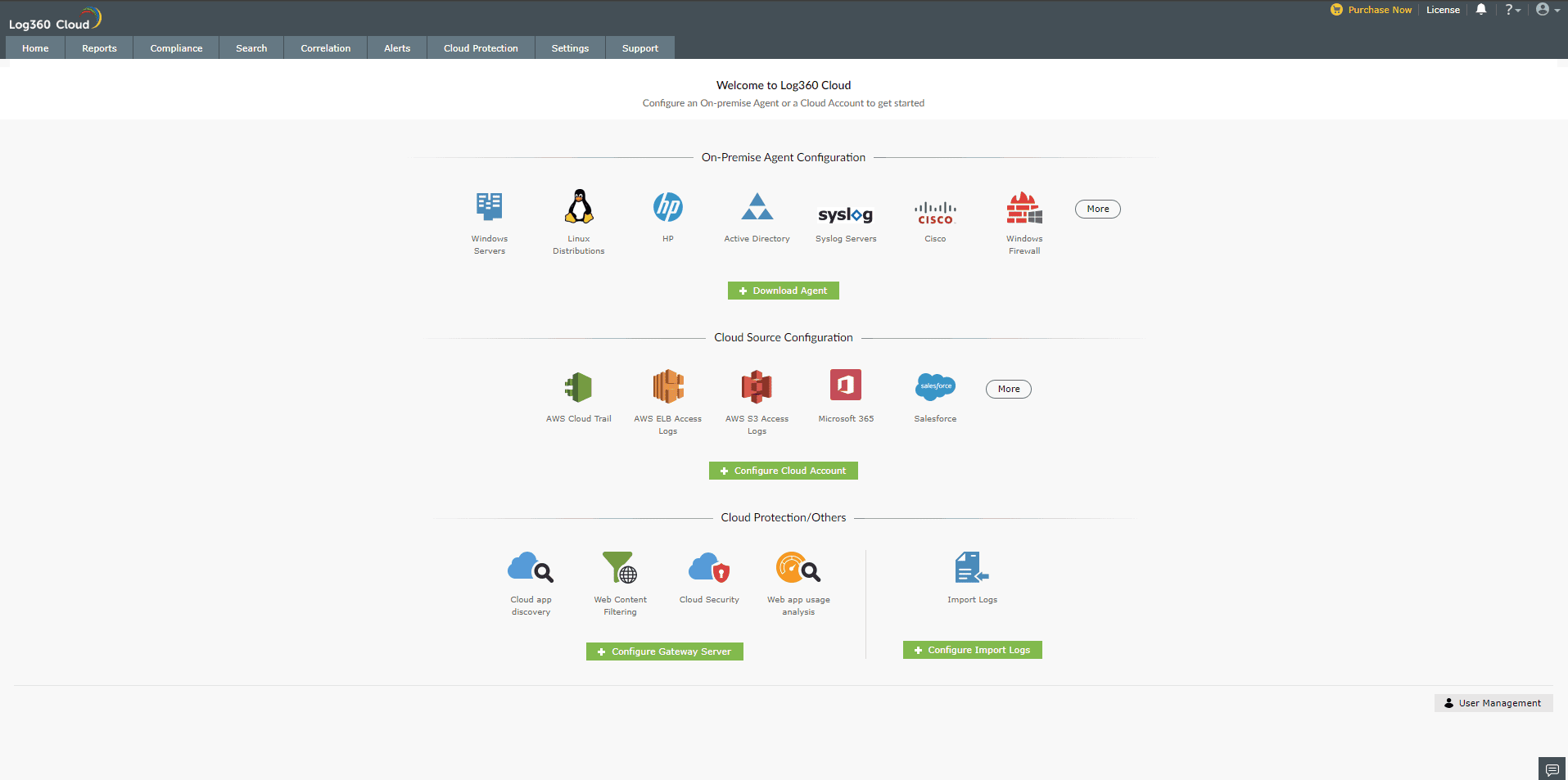Select the Salesforce cloud icon
The image size is (1568, 780).
[935, 386]
